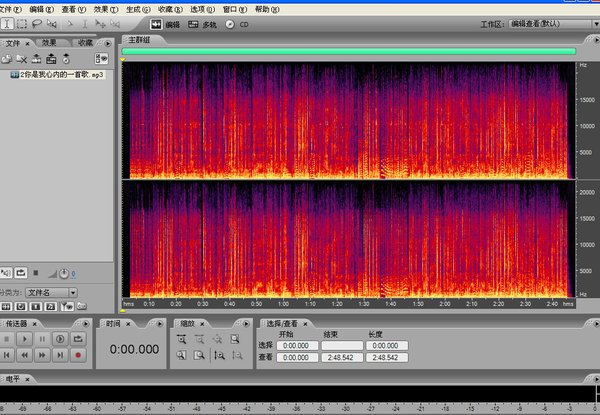
Task: Toggle Show MIDI Files filter
Action: 51,306
